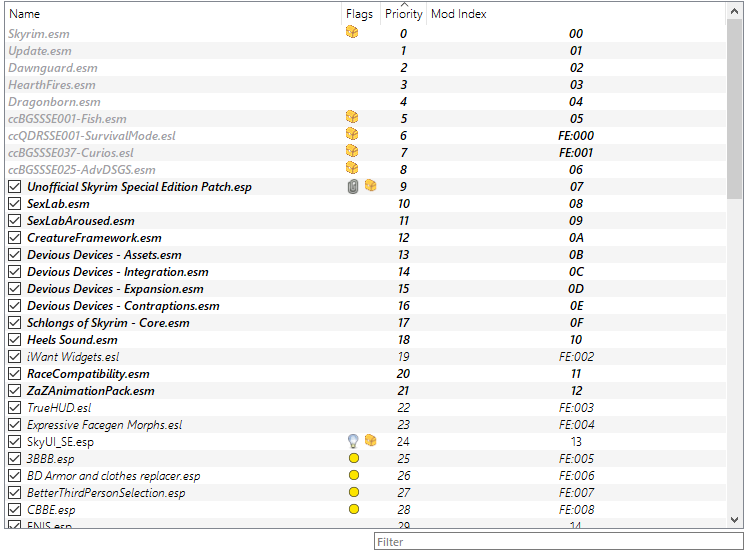The height and width of the screenshot is (551, 746).
Task: Click BD Armor and clothes replacer.esp name
Action: tap(114, 476)
